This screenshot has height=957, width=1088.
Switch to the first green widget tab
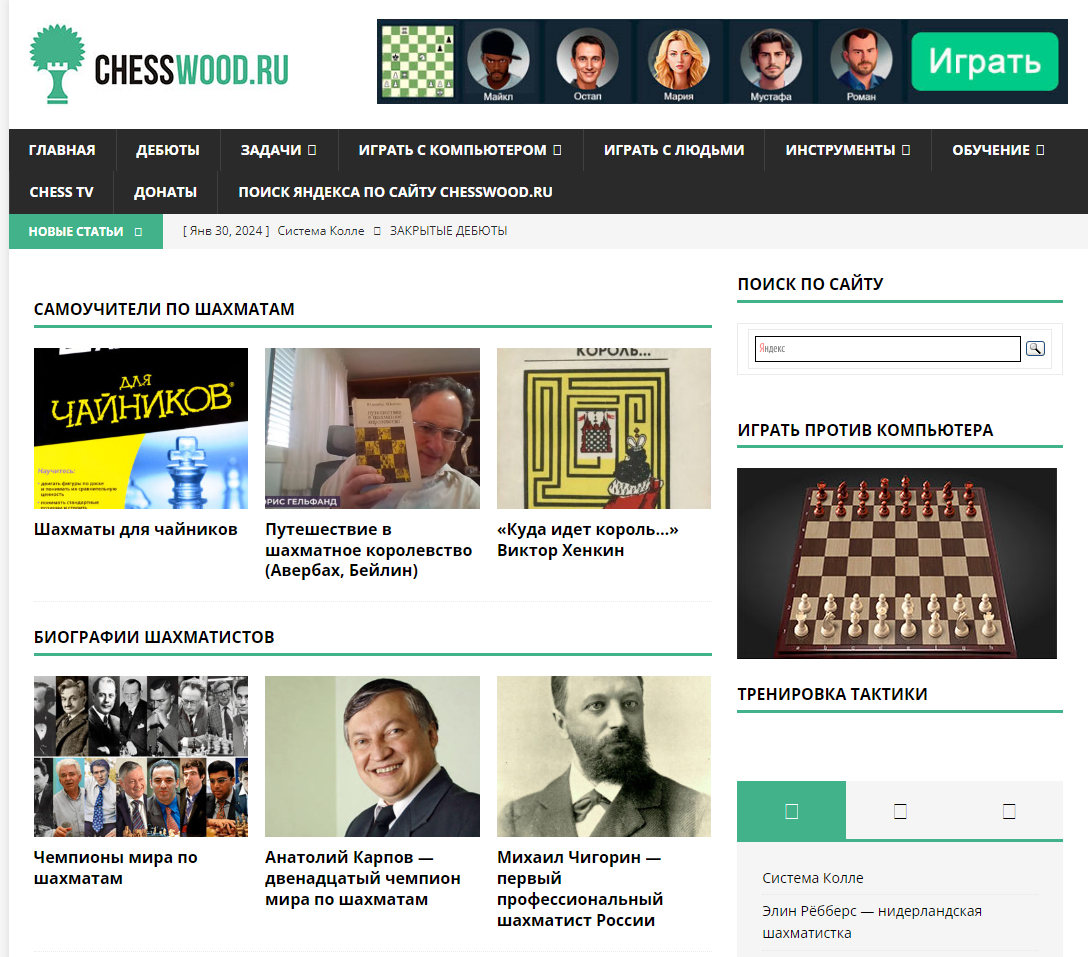791,811
